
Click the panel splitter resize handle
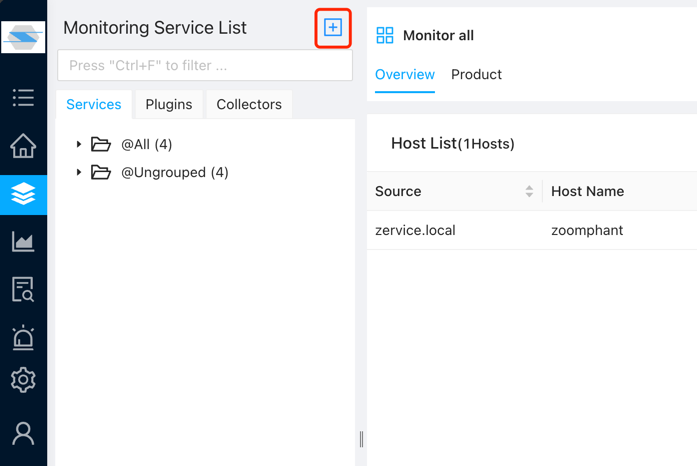[361, 438]
